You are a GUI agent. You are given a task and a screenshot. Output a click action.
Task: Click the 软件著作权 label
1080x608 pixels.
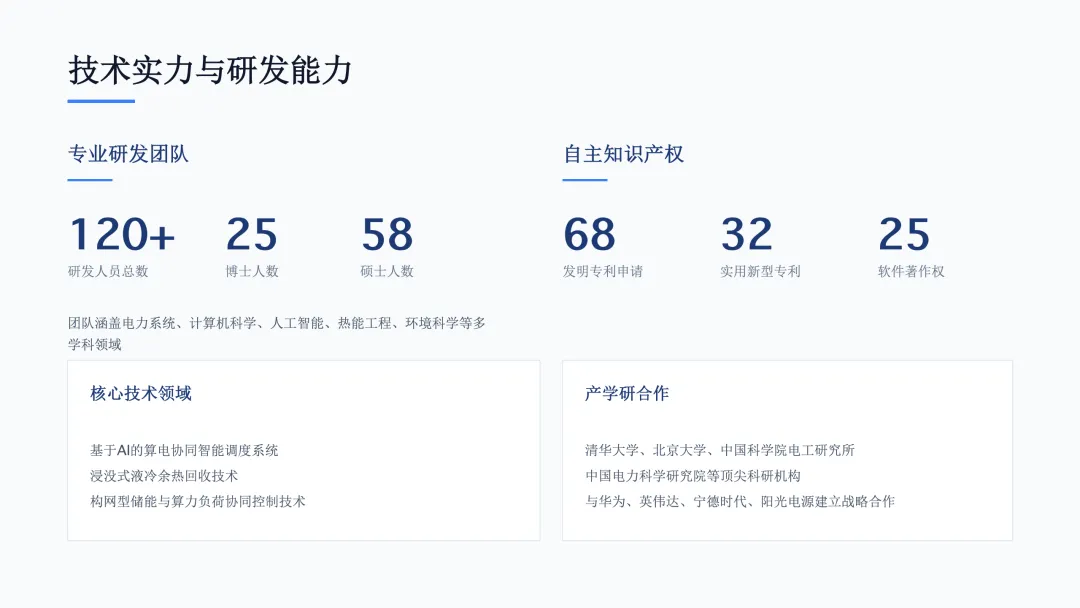911,271
